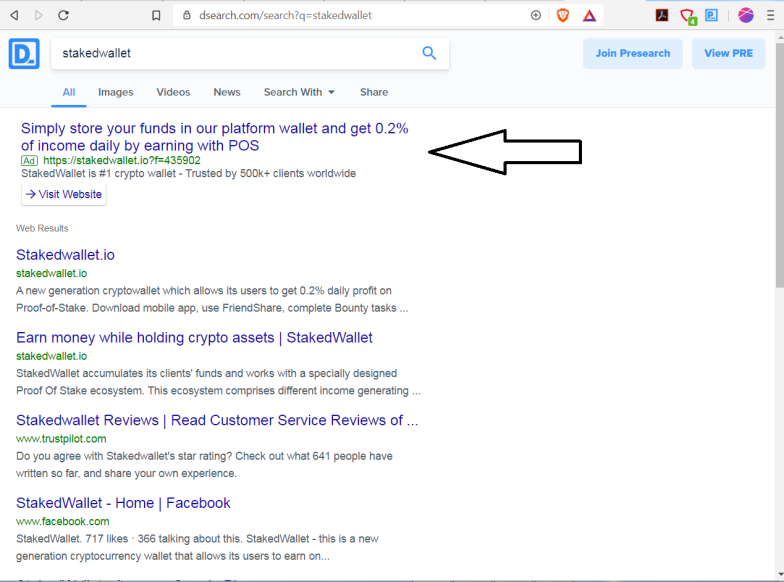Click the Ad badge beside the stakedwallet URL

29,160
